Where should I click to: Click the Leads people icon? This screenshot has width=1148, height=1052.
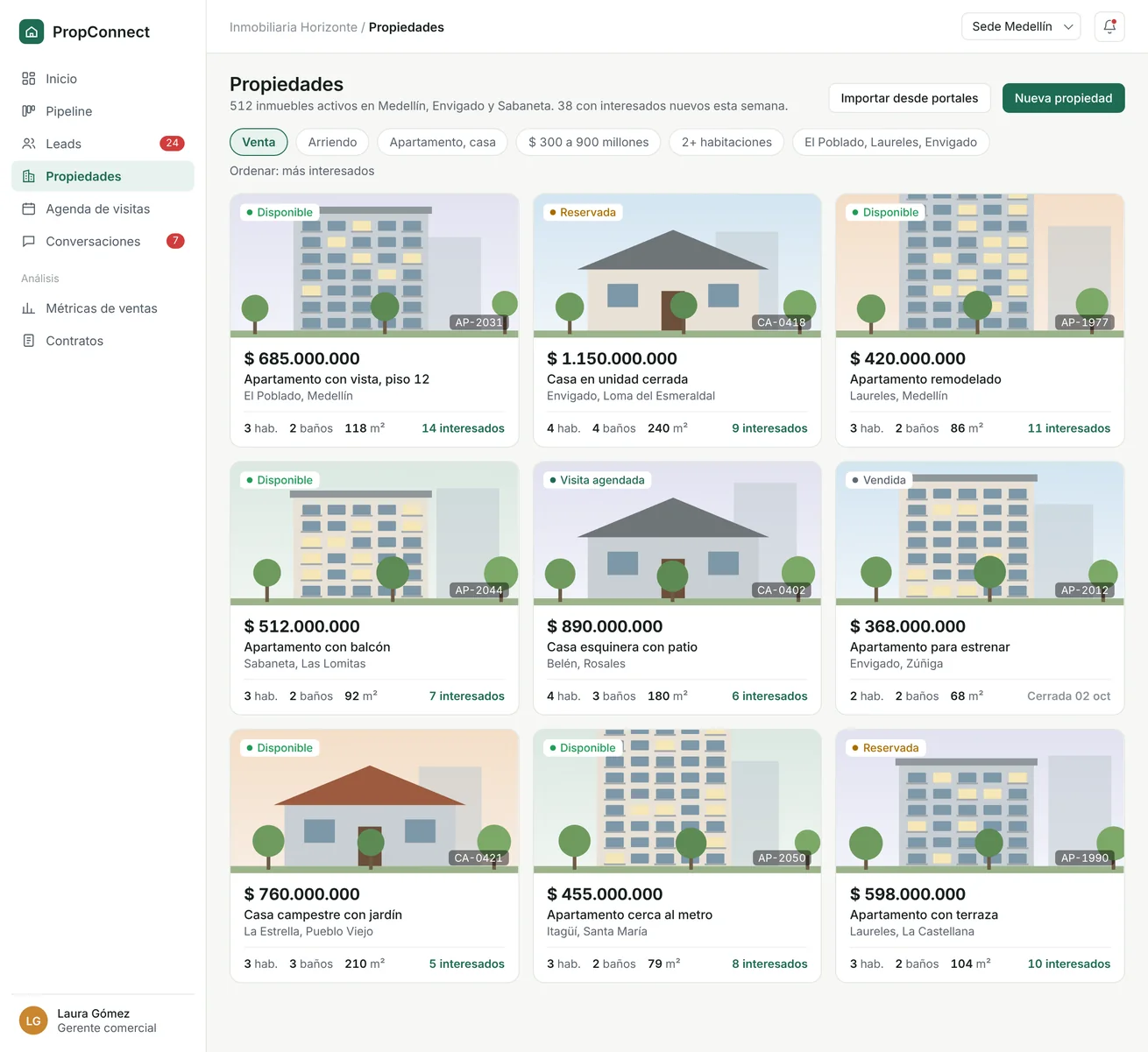[29, 144]
